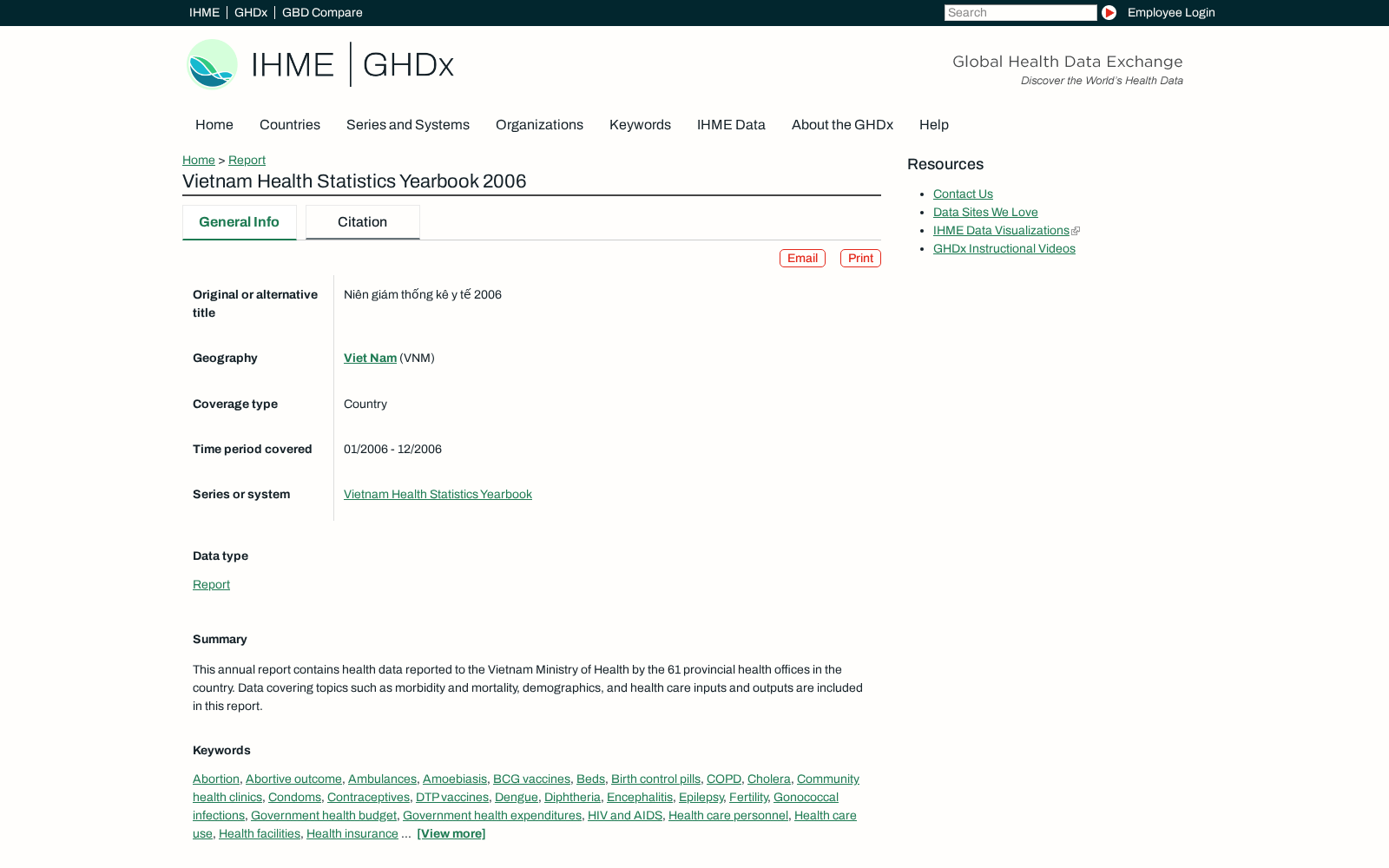Click Report breadcrumb link
Screen dimensions: 1389x868
[x=247, y=161]
